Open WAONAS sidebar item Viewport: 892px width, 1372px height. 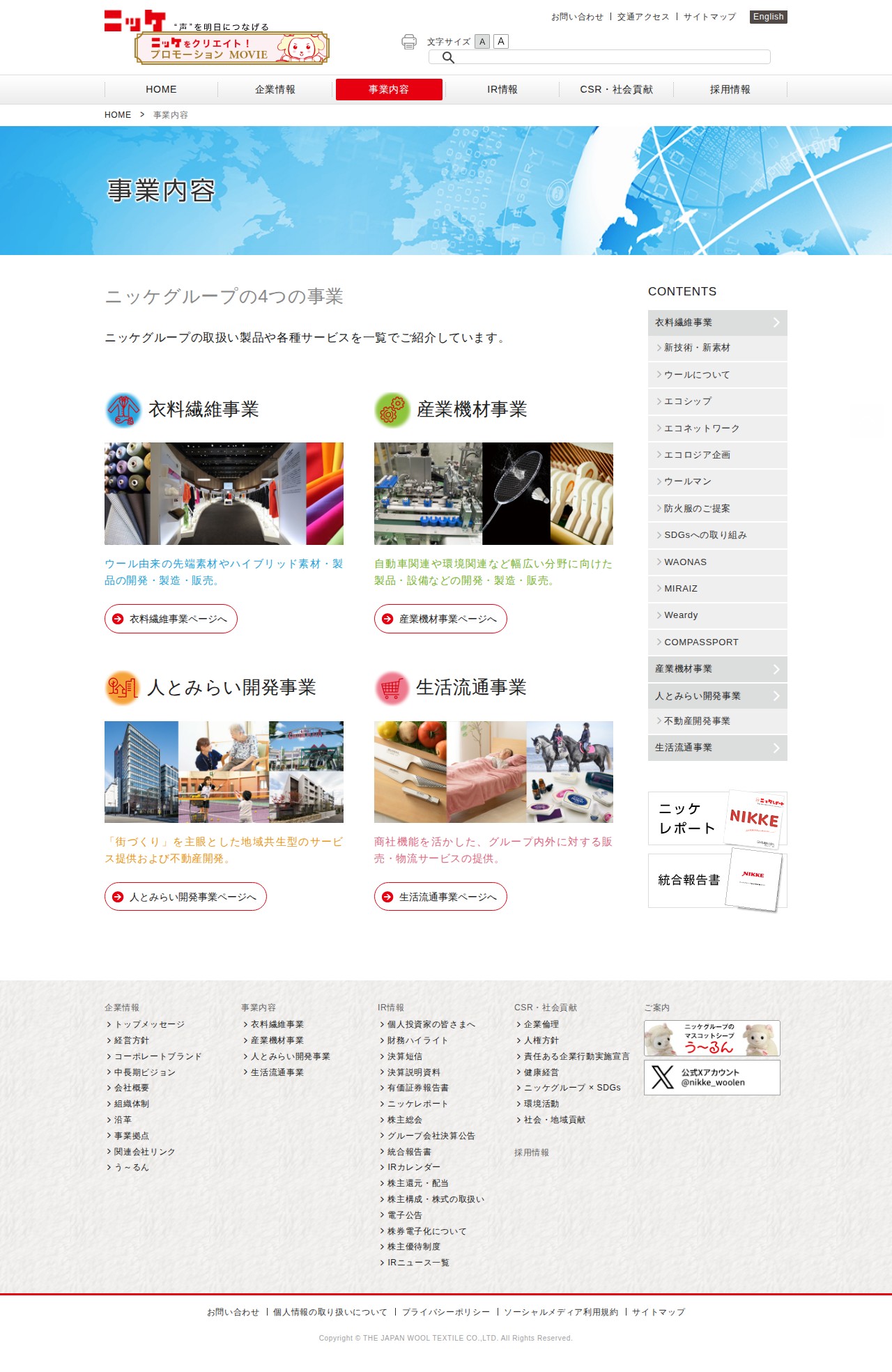718,562
